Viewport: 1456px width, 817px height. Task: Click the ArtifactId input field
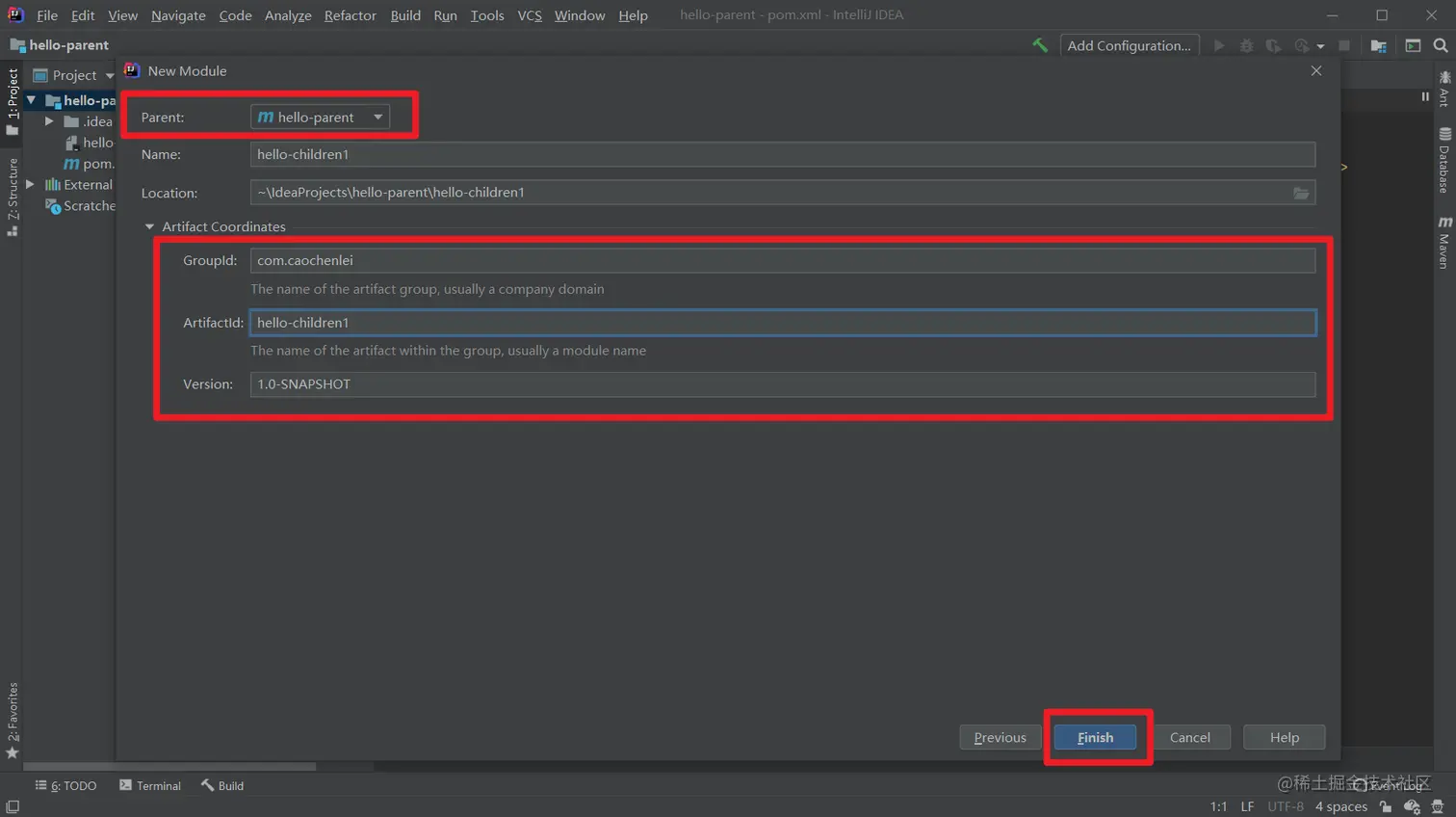[x=783, y=322]
